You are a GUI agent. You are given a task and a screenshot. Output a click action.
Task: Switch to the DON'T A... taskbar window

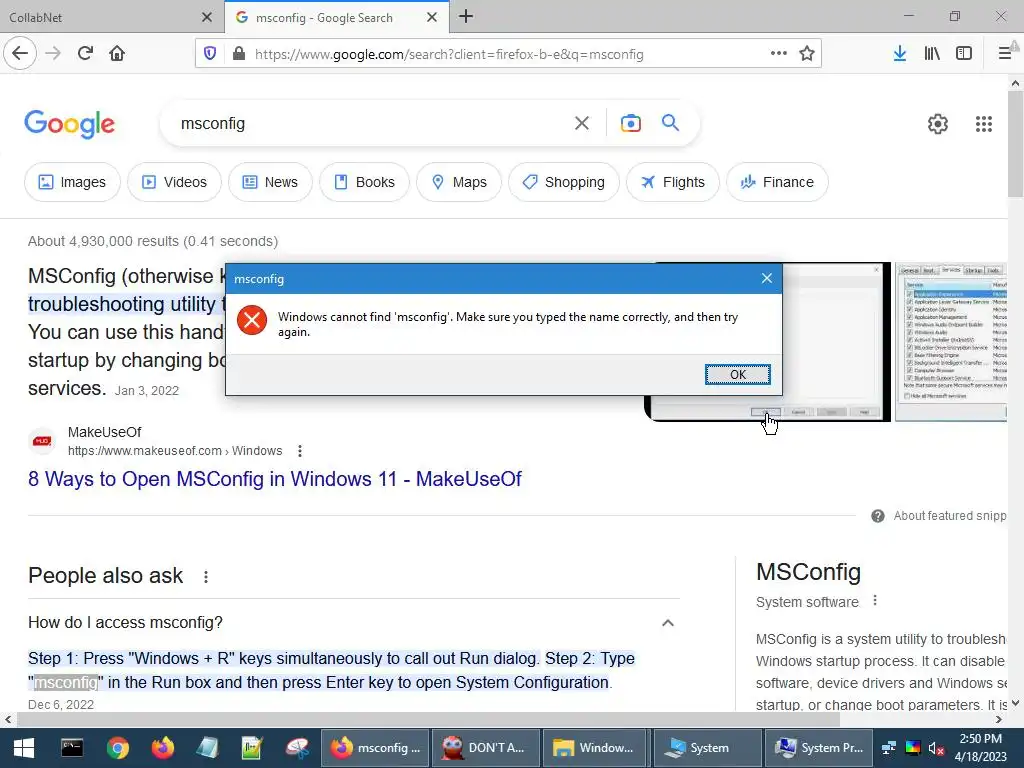point(486,748)
